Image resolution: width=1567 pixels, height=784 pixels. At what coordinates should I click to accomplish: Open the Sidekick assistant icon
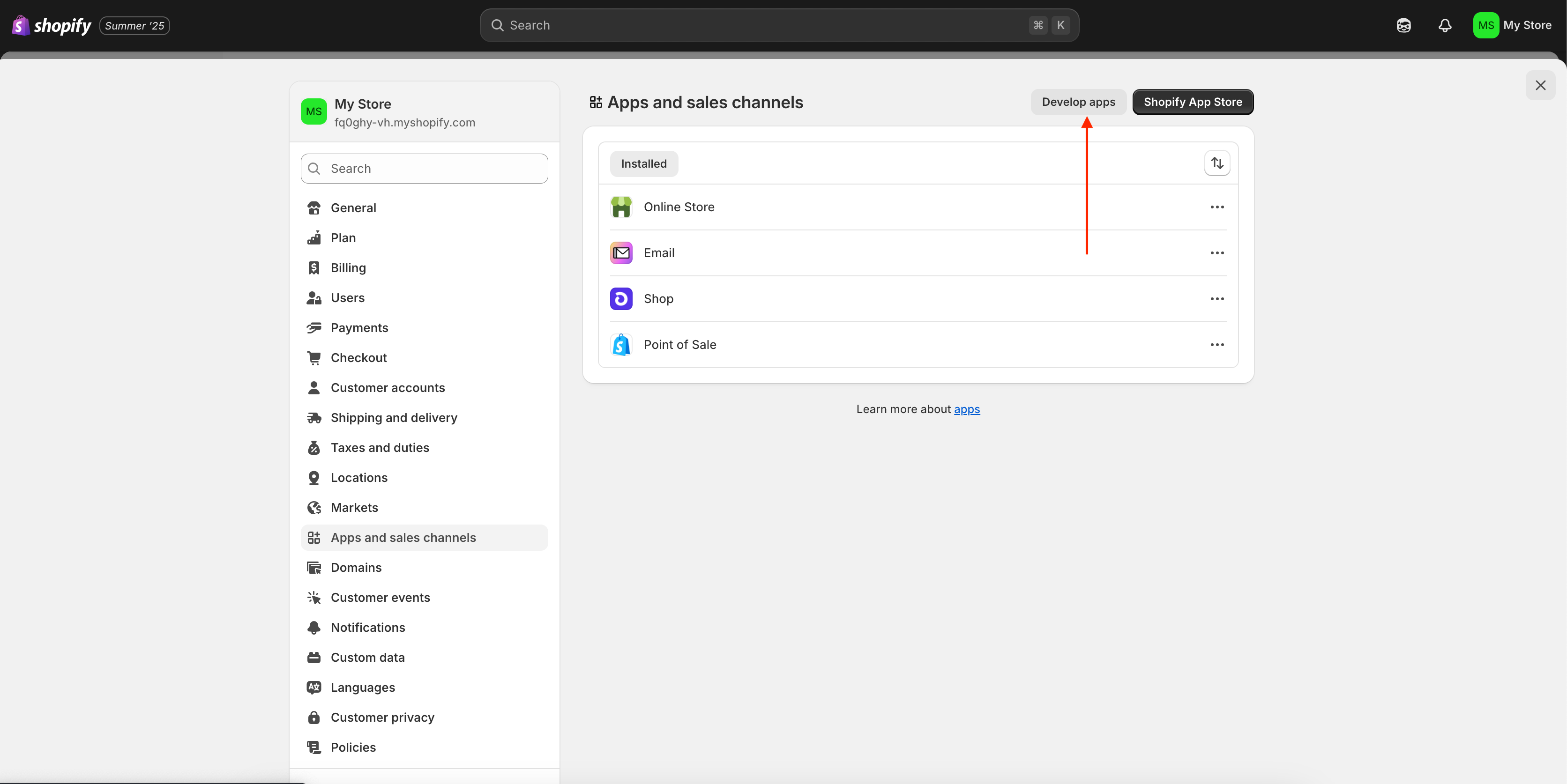(1403, 26)
